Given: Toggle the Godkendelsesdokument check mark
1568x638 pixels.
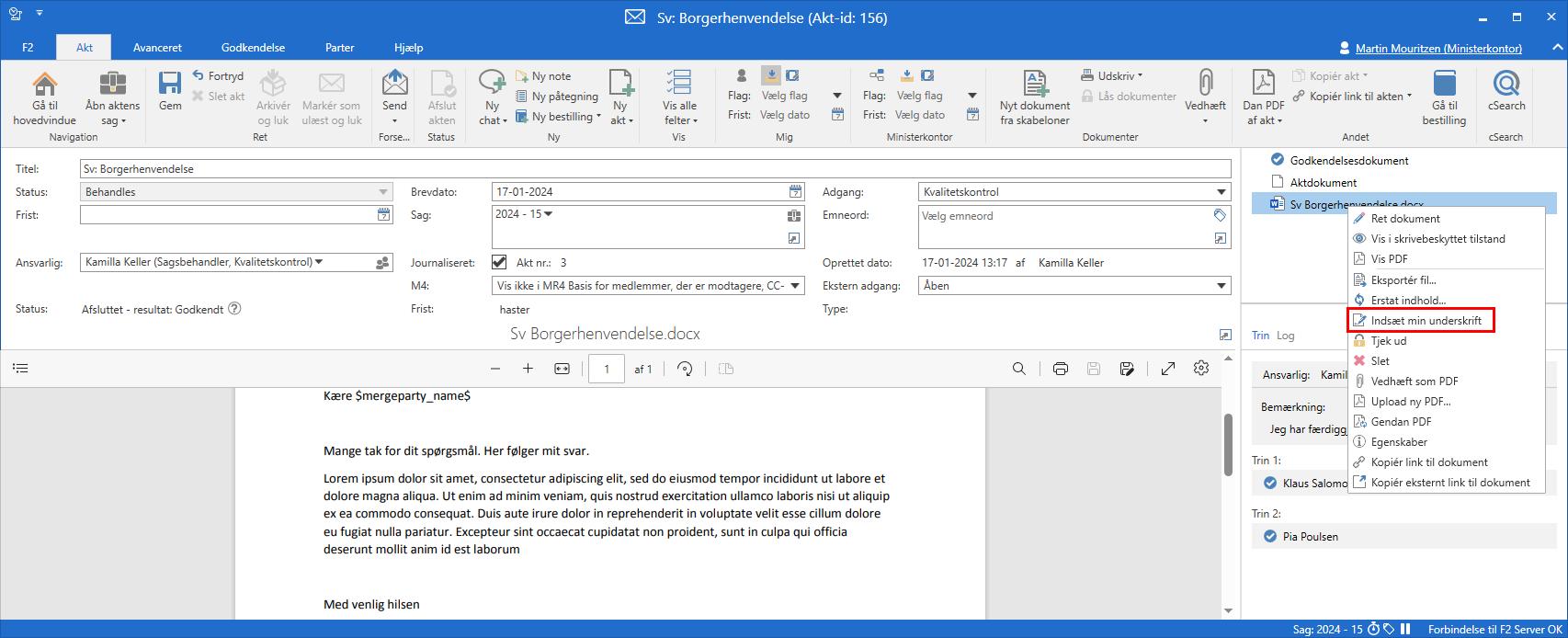Looking at the screenshot, I should tap(1277, 160).
